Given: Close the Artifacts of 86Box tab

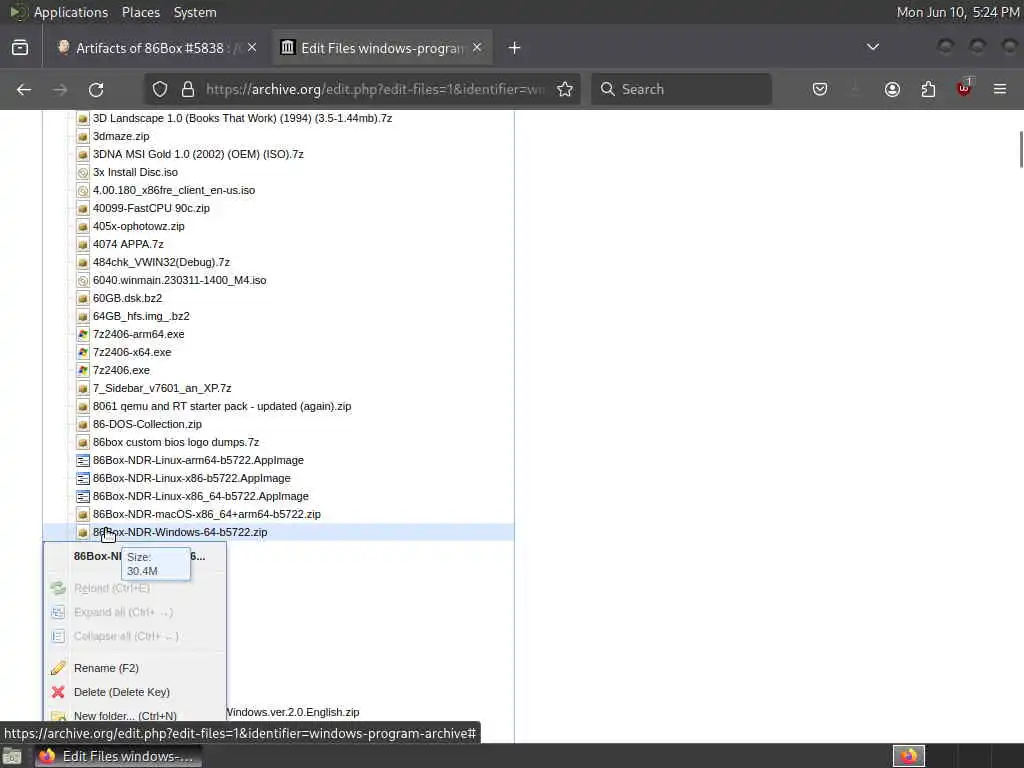Looking at the screenshot, I should click(252, 48).
